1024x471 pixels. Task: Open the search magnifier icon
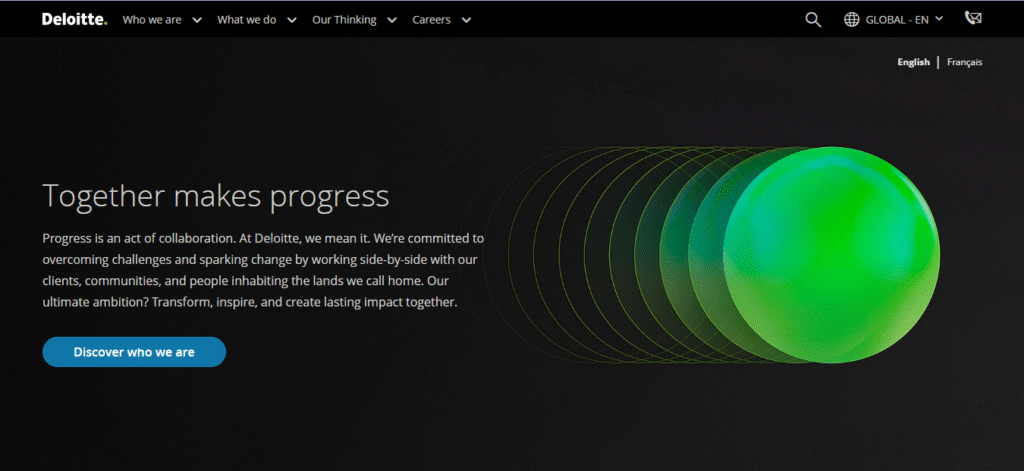tap(813, 20)
